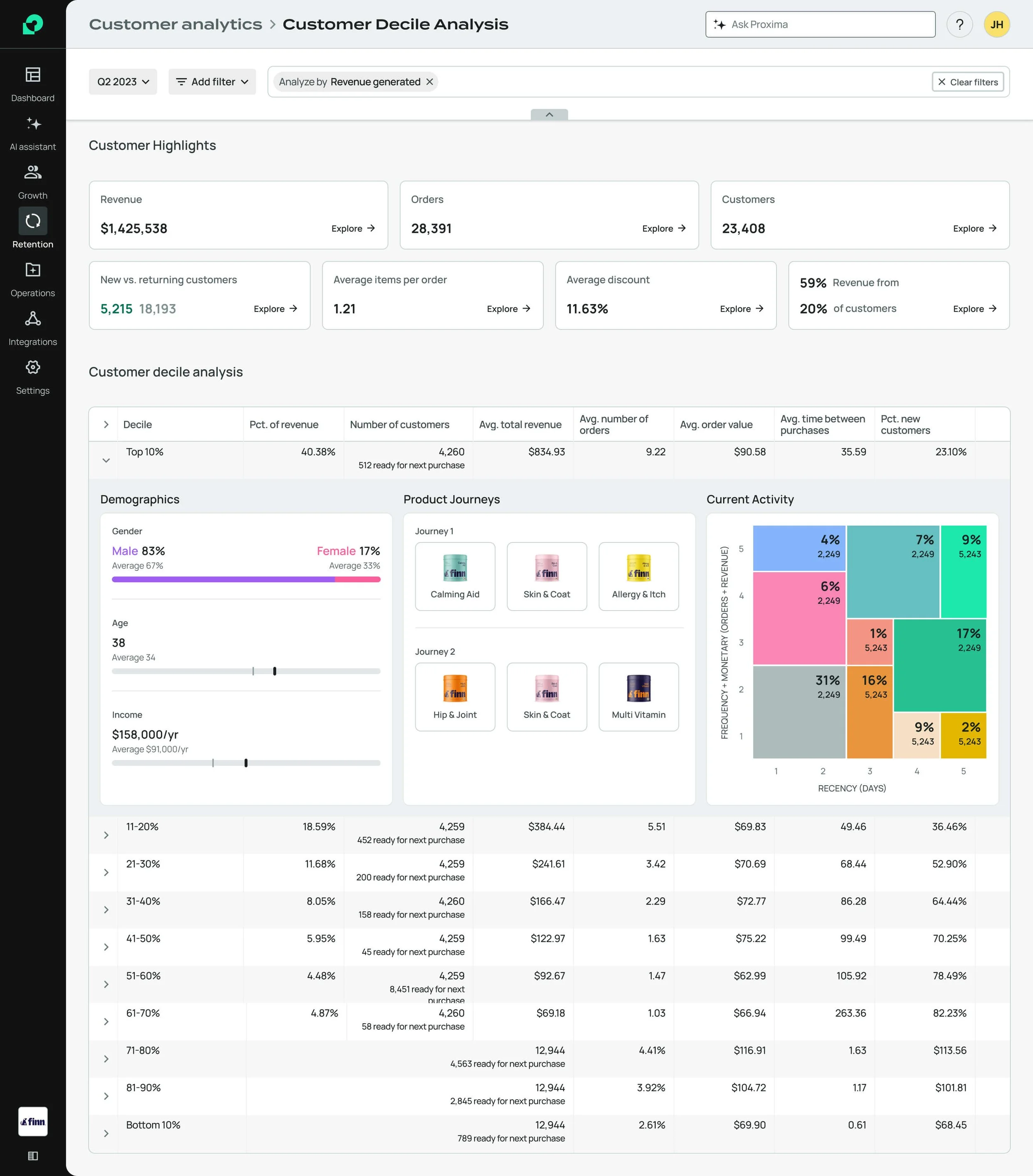
Task: Collapse sidebar using bottom panel icon
Action: (x=33, y=1156)
